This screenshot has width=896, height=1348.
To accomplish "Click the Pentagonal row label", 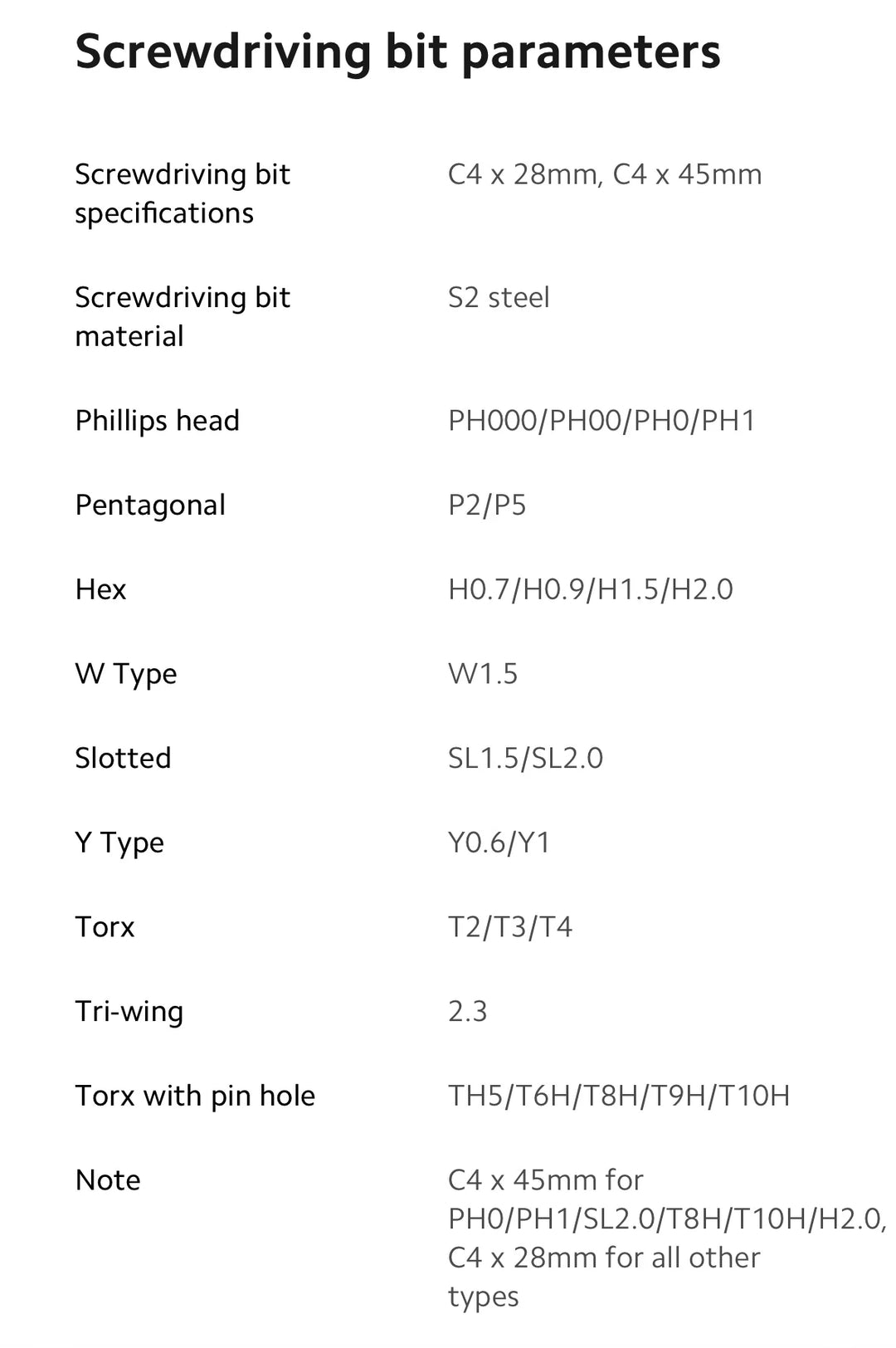I will tap(150, 505).
